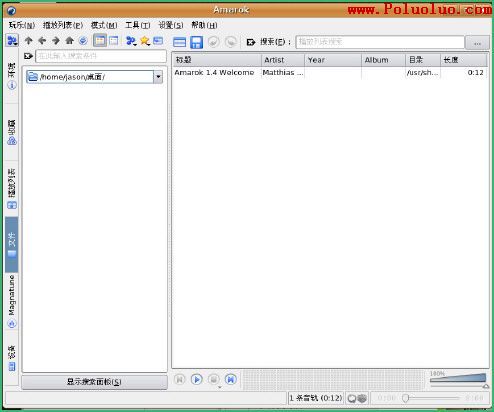Open the file browser configuration dropdown
The height and width of the screenshot is (412, 494).
[x=131, y=41]
